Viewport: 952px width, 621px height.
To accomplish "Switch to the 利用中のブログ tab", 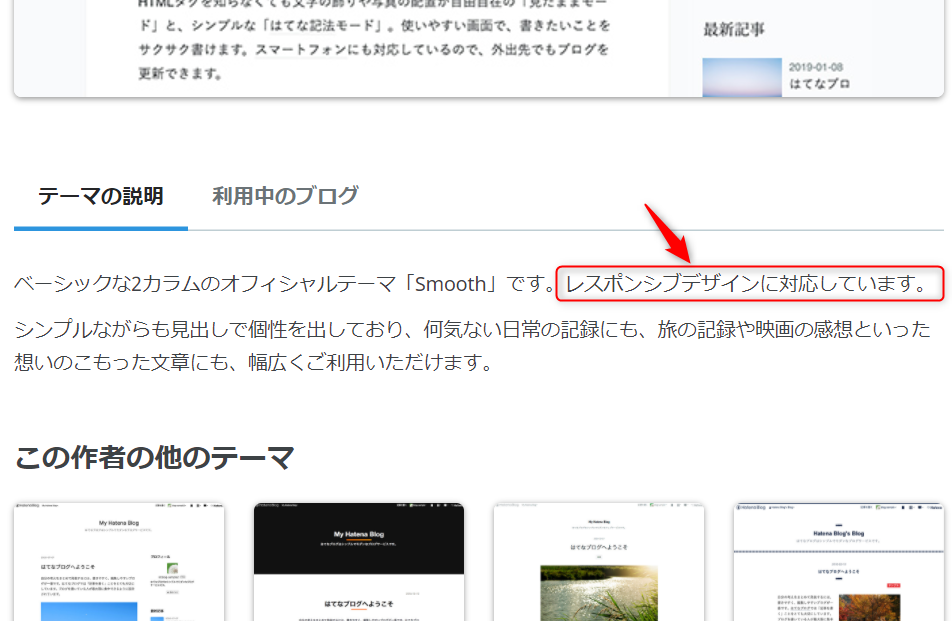I will tap(285, 196).
